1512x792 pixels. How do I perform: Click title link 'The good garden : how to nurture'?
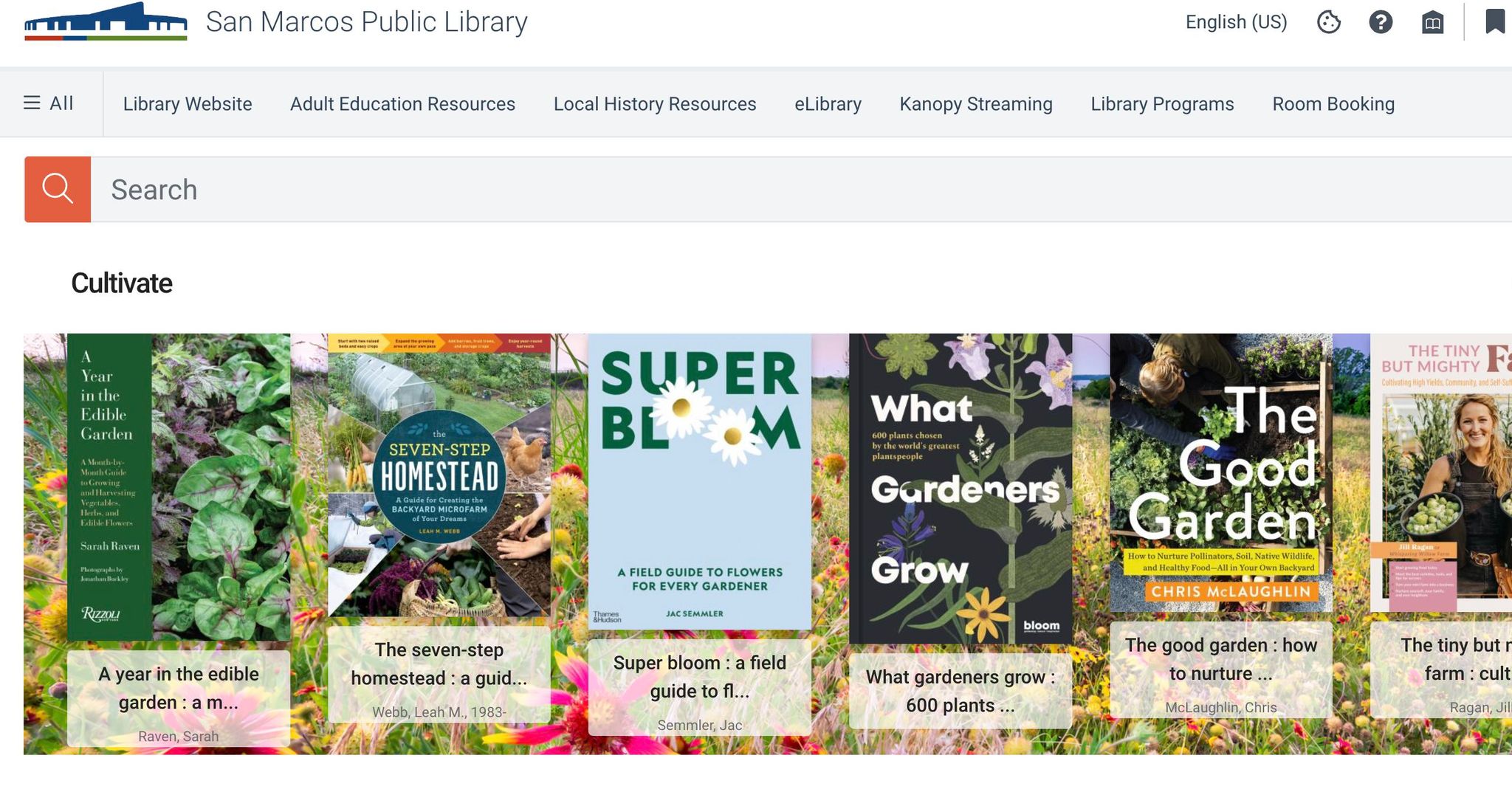click(x=1221, y=659)
